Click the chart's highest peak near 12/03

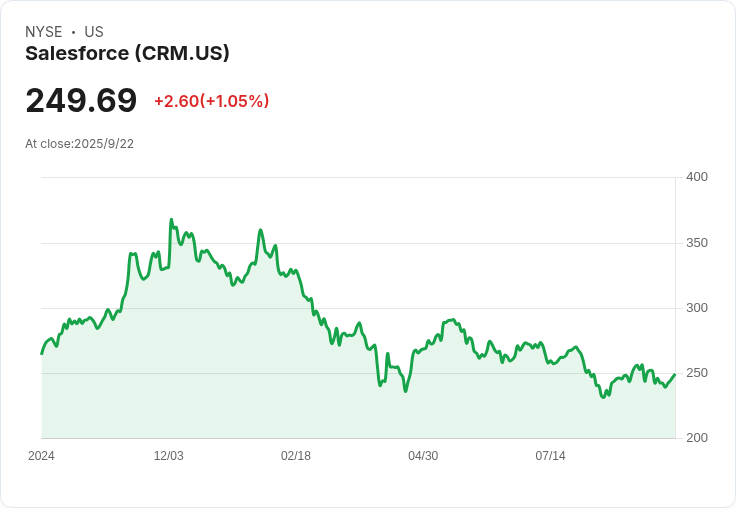click(171, 219)
